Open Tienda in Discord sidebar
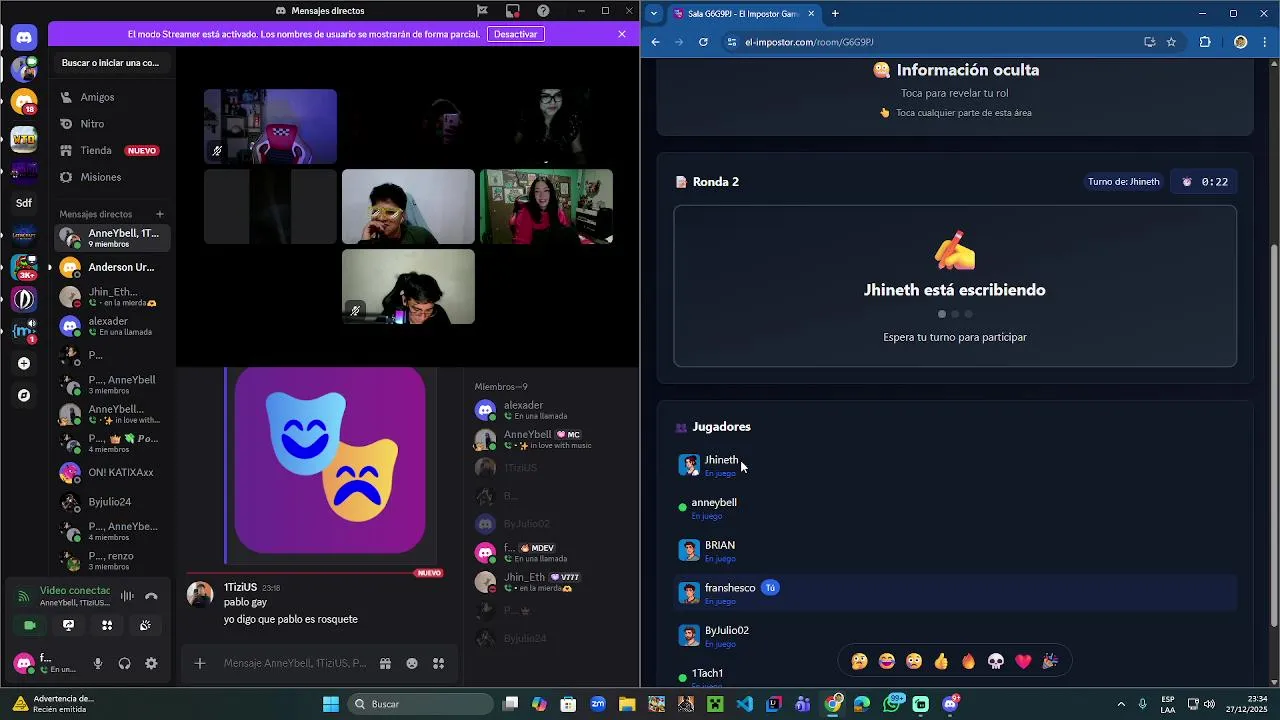Screen dimensions: 1280x720 pos(112,150)
